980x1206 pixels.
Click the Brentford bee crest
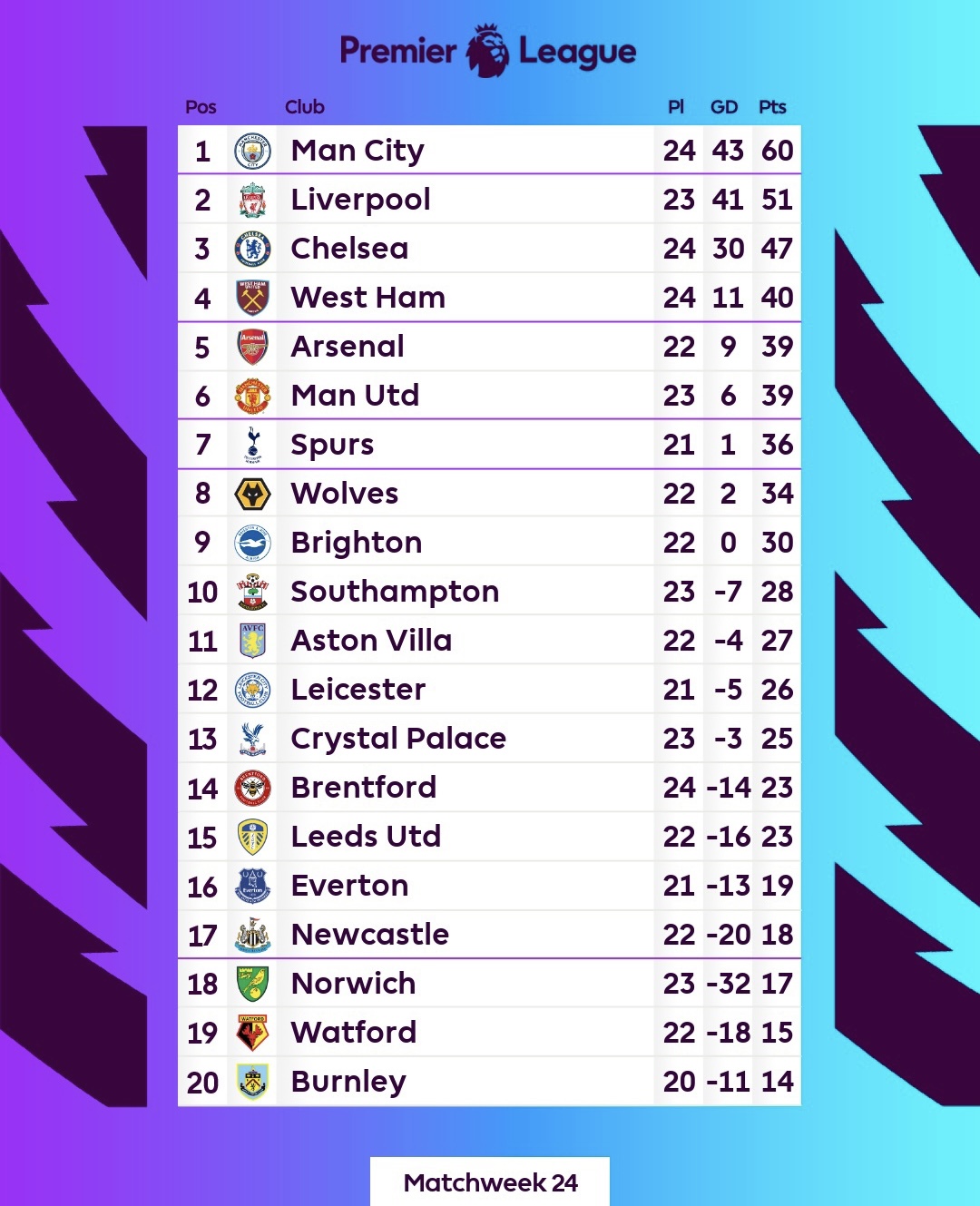(252, 788)
